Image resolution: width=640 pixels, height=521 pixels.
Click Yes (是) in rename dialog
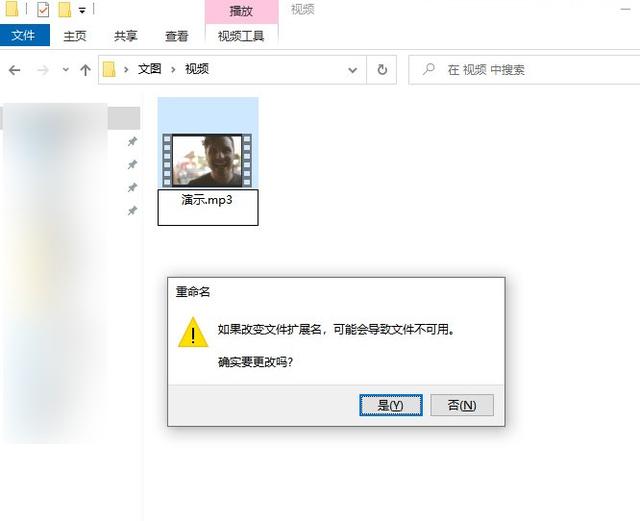pyautogui.click(x=391, y=405)
